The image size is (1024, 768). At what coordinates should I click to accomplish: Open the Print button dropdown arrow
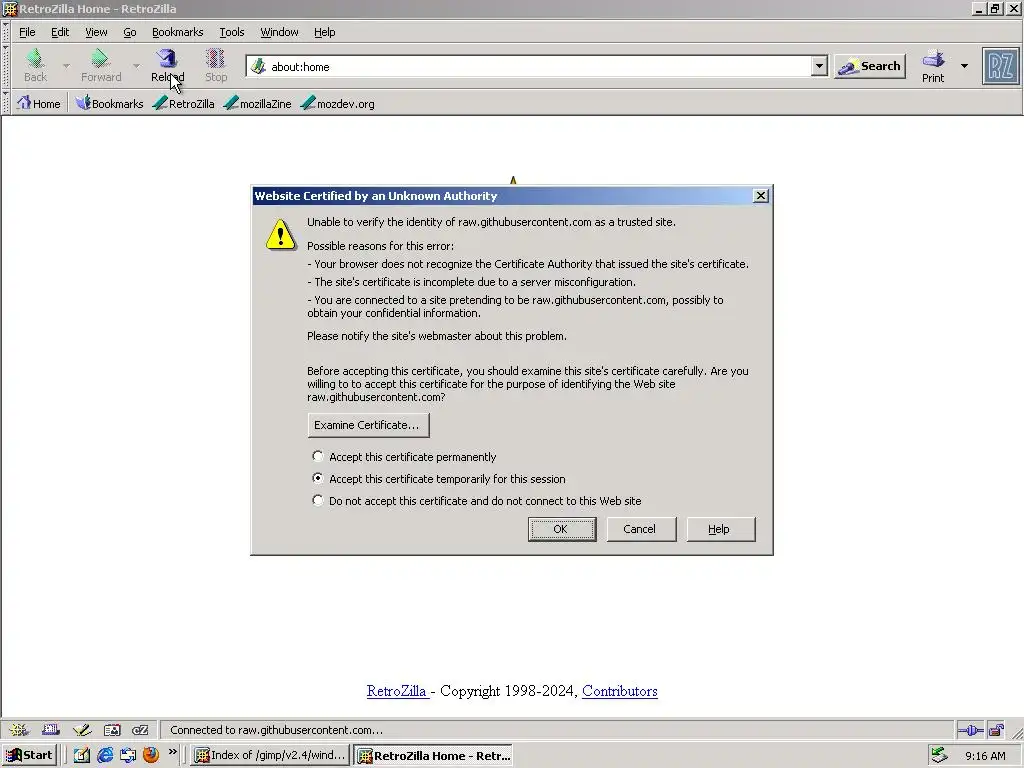964,65
